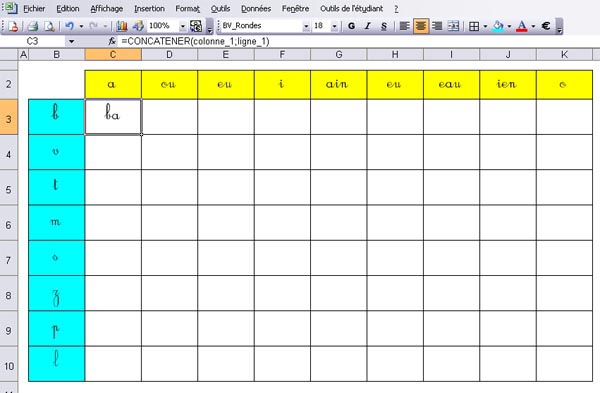Select column K header
600x393 pixels.
(x=564, y=55)
